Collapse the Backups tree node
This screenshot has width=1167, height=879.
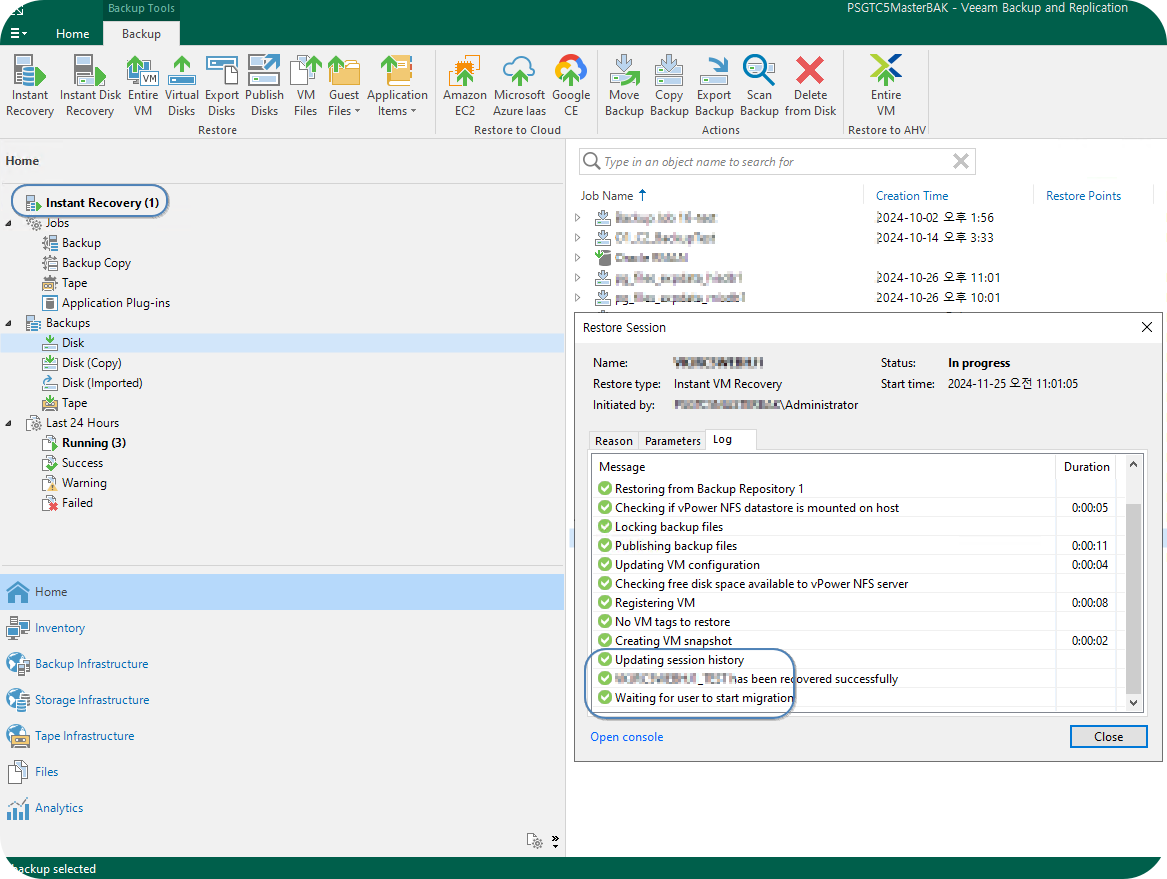pyautogui.click(x=9, y=323)
